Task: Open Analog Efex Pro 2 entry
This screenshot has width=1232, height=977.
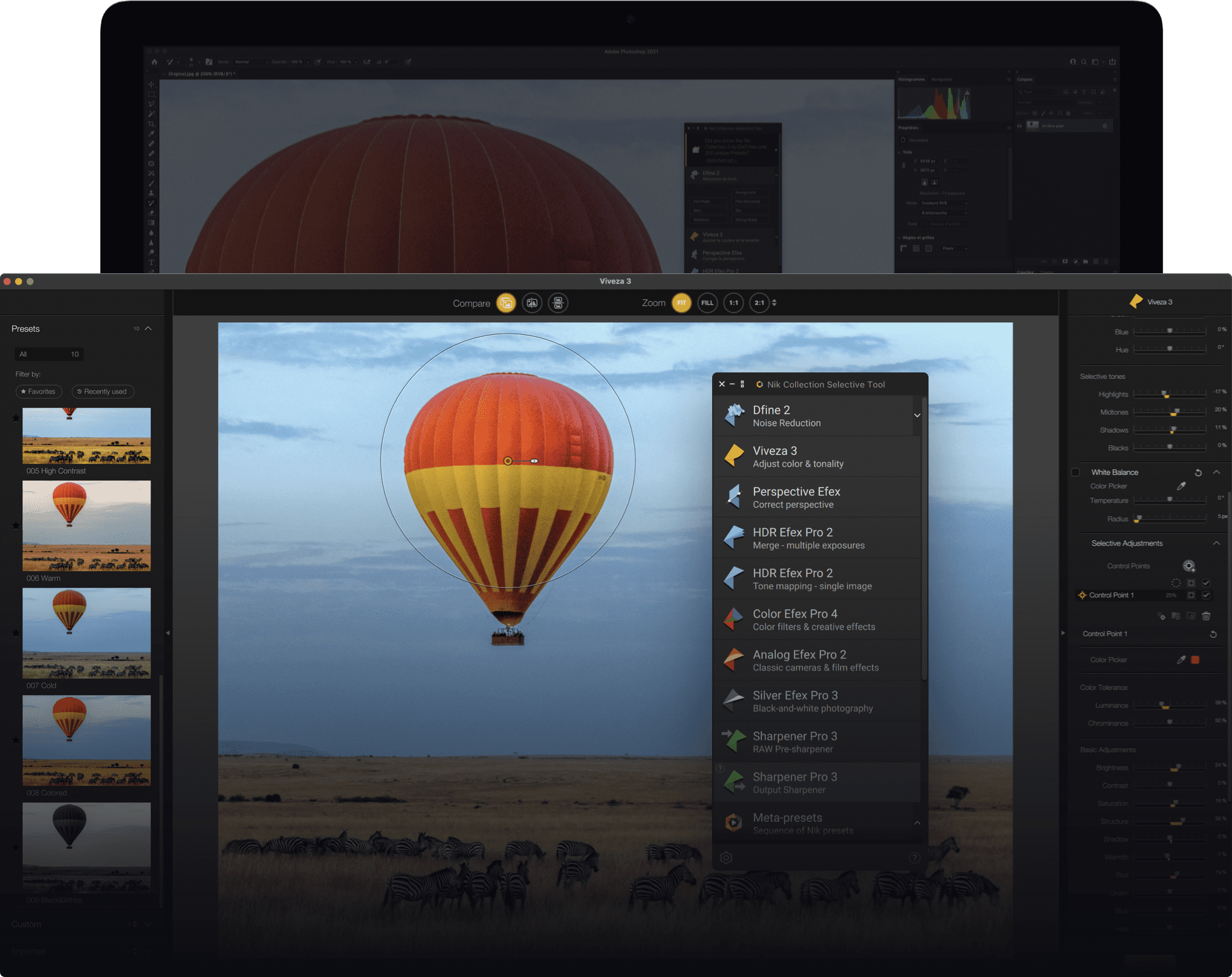Action: point(817,660)
